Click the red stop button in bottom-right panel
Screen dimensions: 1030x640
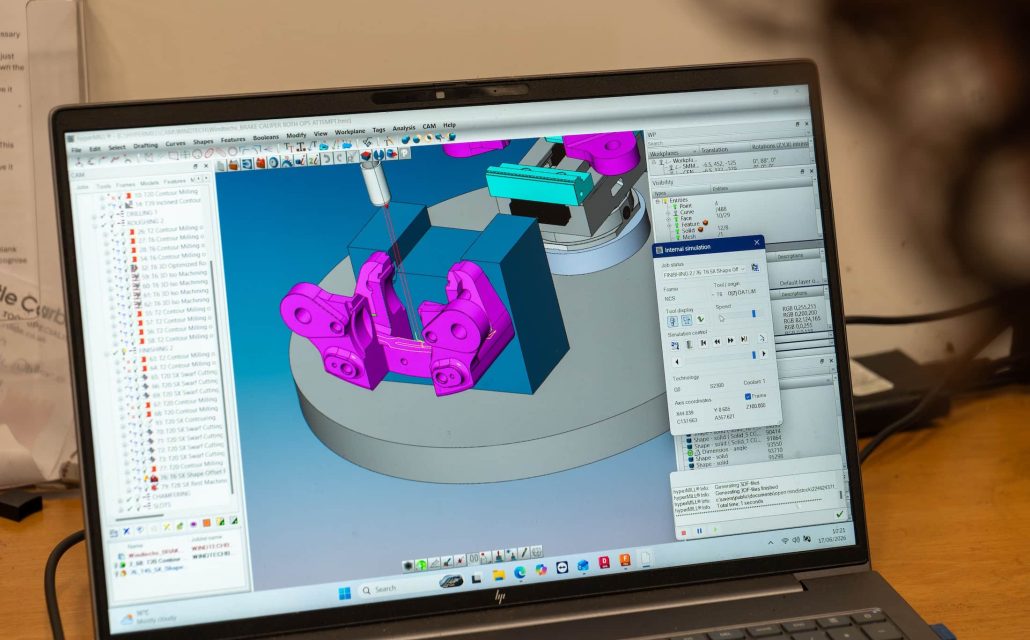683,532
